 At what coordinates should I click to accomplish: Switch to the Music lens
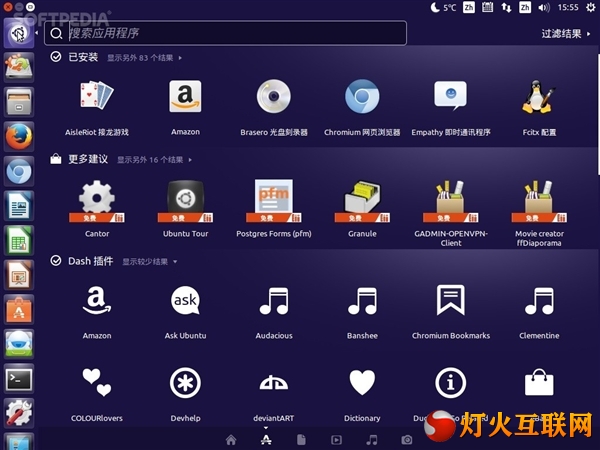pyautogui.click(x=372, y=440)
